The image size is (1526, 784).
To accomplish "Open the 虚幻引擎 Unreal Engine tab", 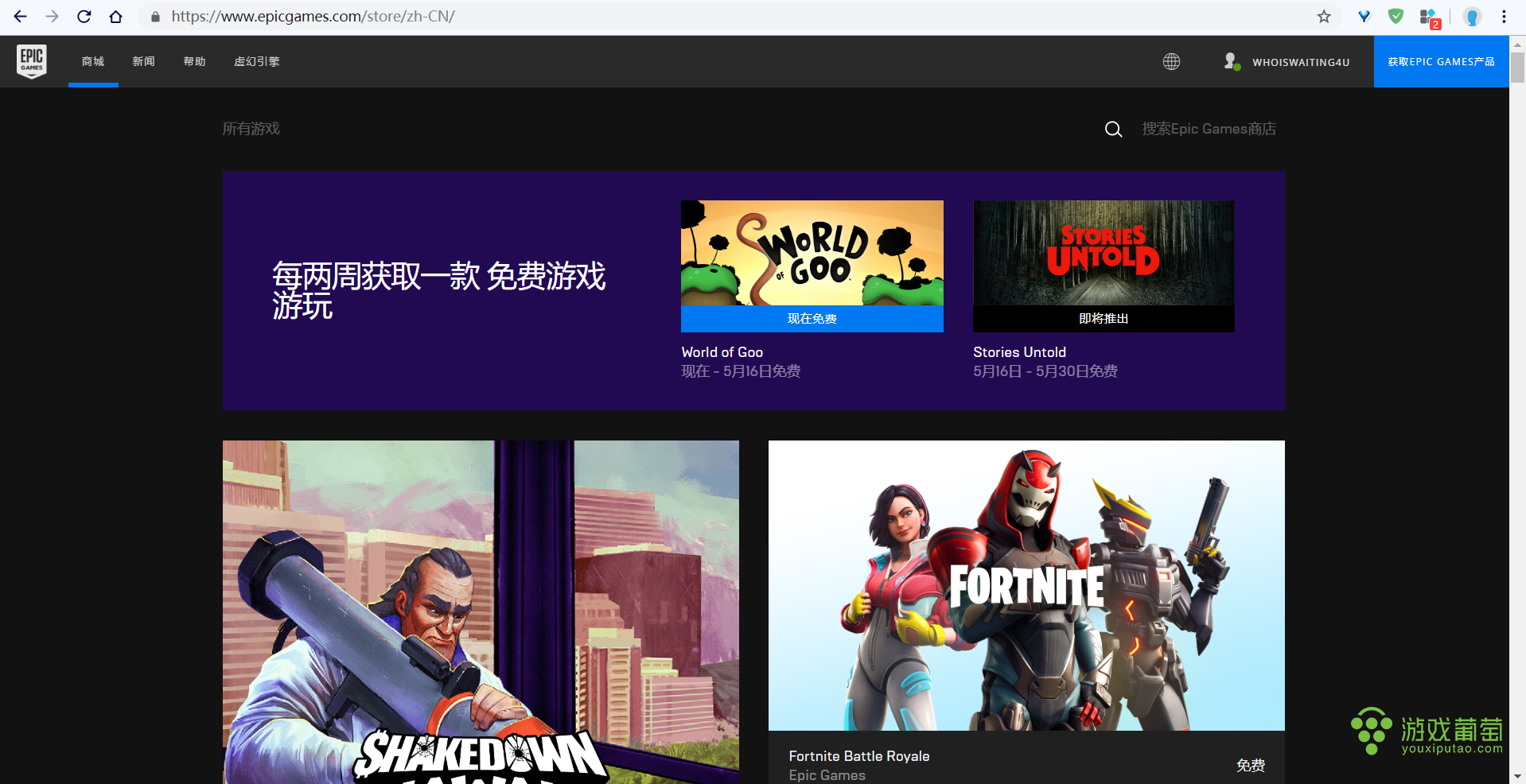I will [x=257, y=61].
